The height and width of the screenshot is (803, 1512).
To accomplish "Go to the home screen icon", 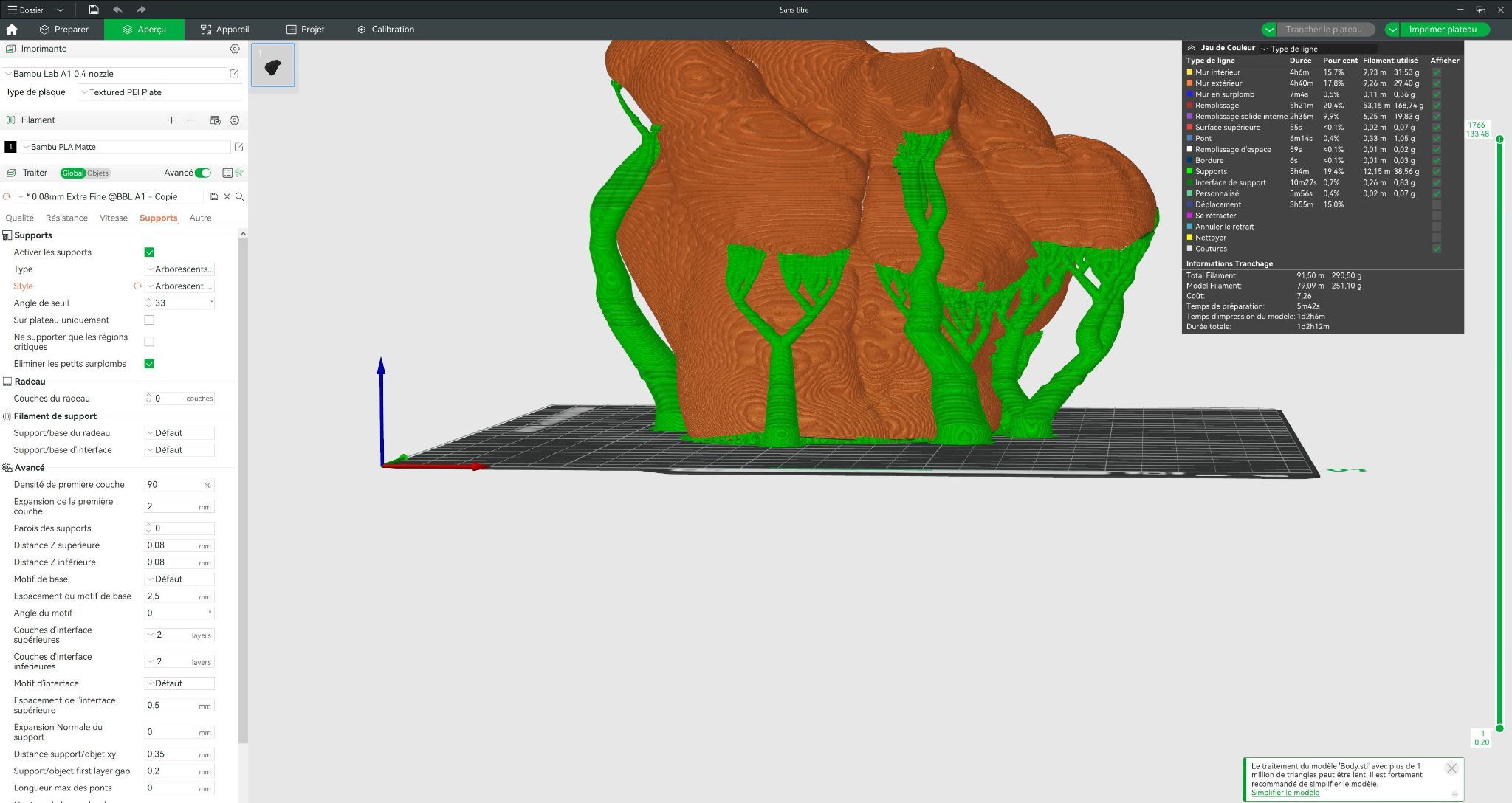I will click(12, 30).
